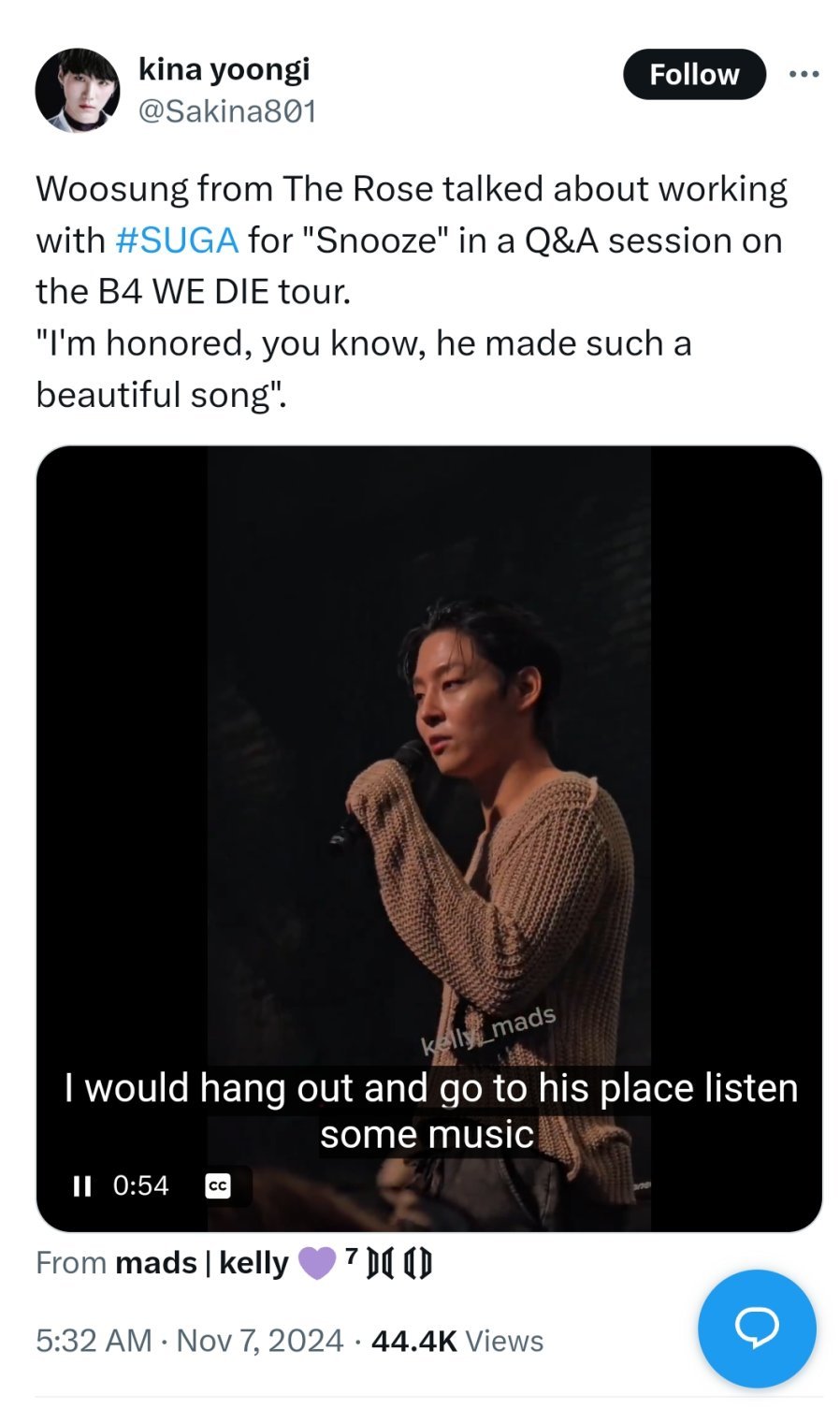Viewport: 840px width, 1409px height.
Task: Tap the blue reply bubble button
Action: (757, 1328)
